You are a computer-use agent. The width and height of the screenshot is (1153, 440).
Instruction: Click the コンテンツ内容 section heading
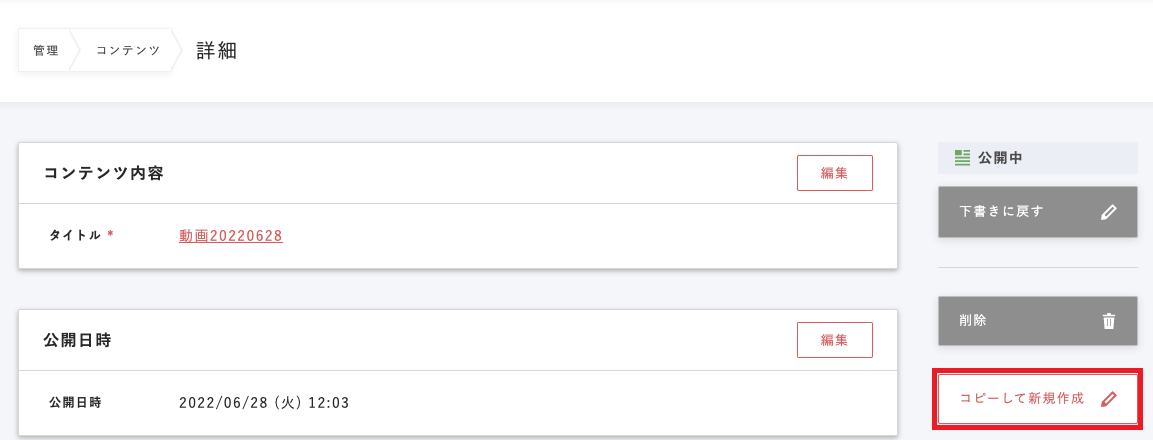103,173
